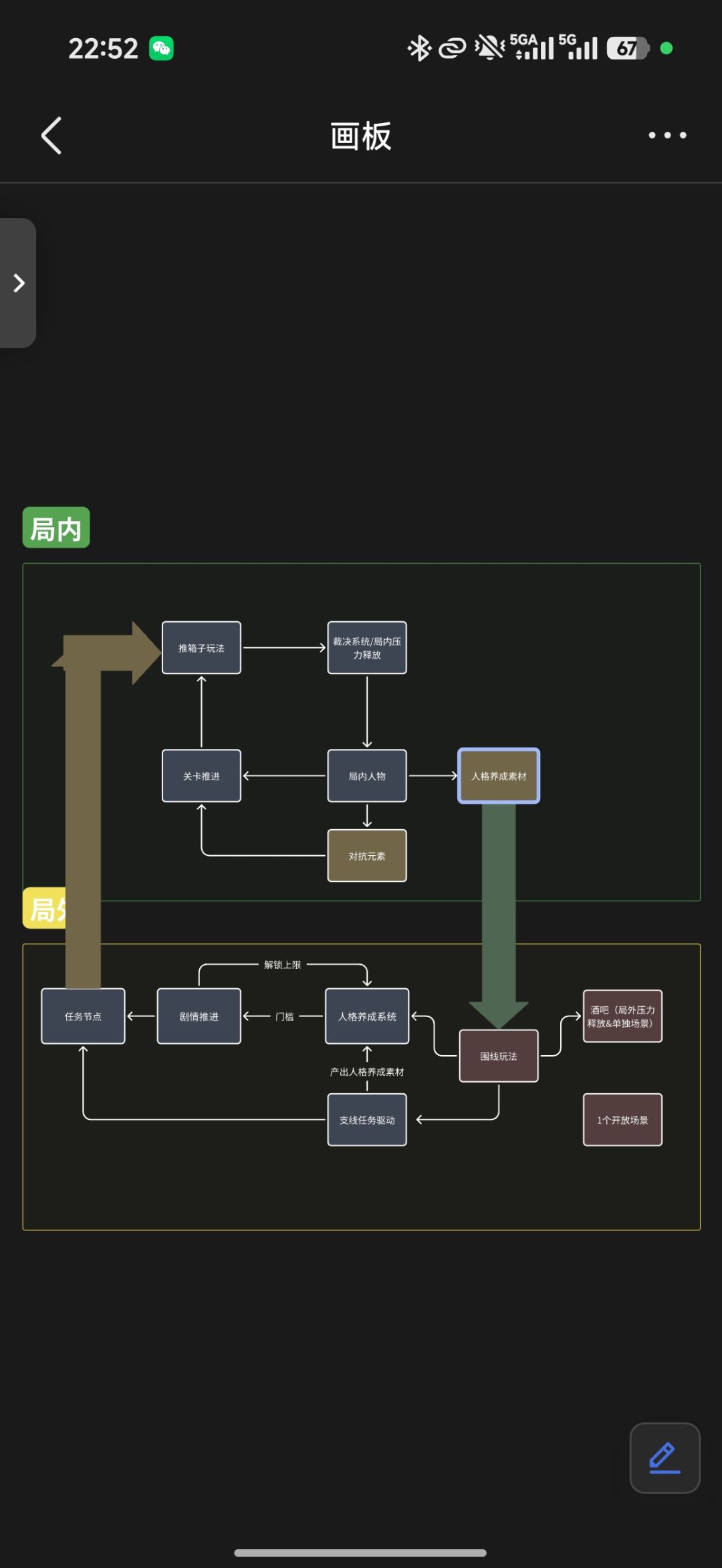Viewport: 722px width, 1568px height.
Task: Select the 人格养成系统 node
Action: (x=367, y=1016)
